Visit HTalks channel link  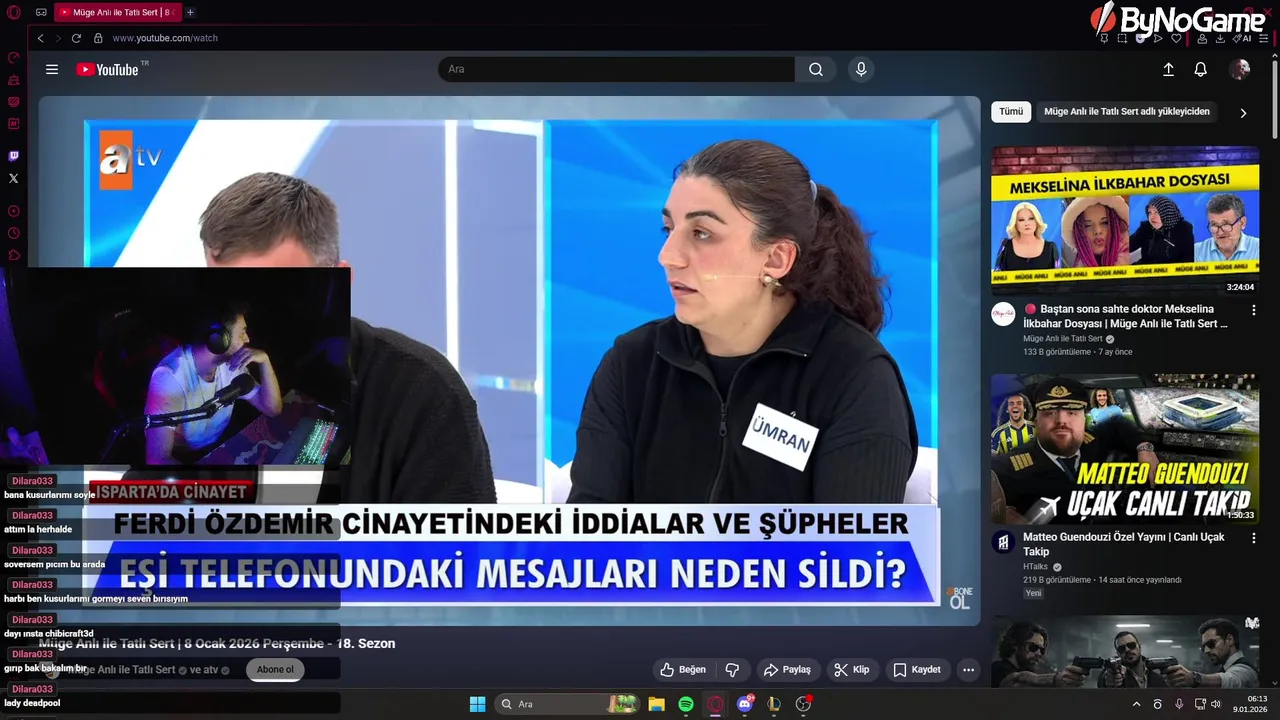(x=1036, y=567)
